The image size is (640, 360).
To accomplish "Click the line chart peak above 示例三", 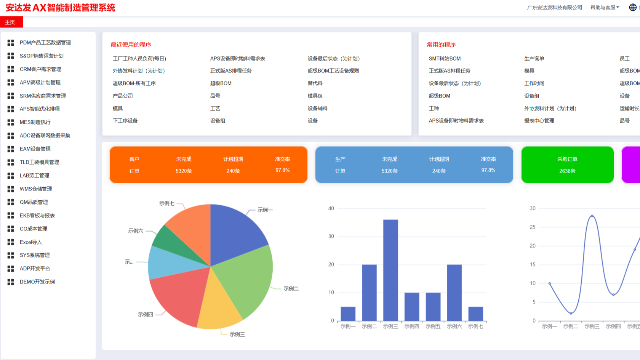I will [x=592, y=216].
